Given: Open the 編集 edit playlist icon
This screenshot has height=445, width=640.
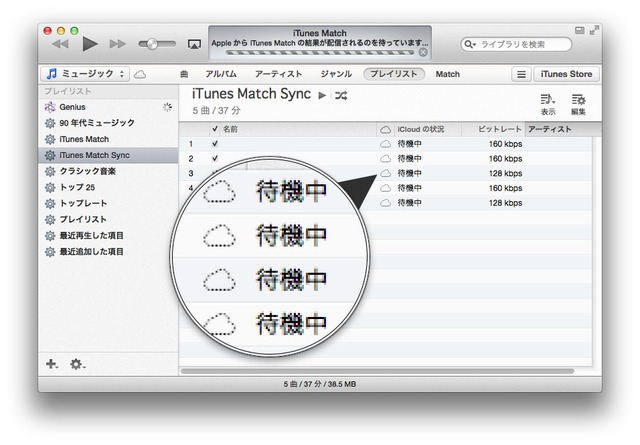Looking at the screenshot, I should (x=578, y=104).
